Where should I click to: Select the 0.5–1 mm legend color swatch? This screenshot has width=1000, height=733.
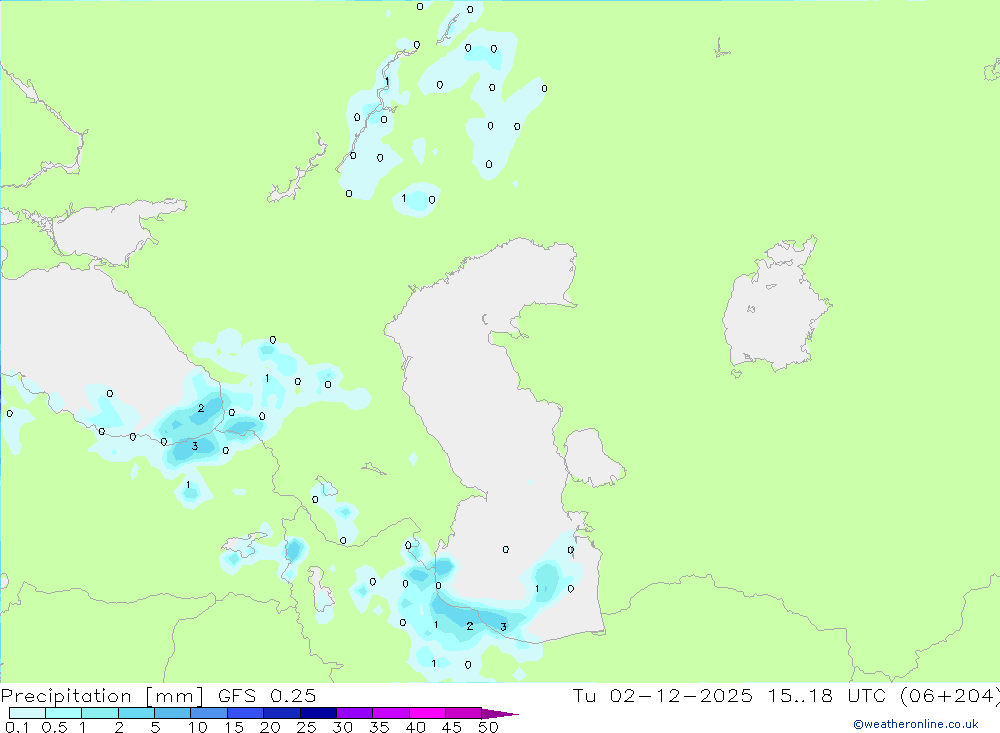(x=63, y=713)
